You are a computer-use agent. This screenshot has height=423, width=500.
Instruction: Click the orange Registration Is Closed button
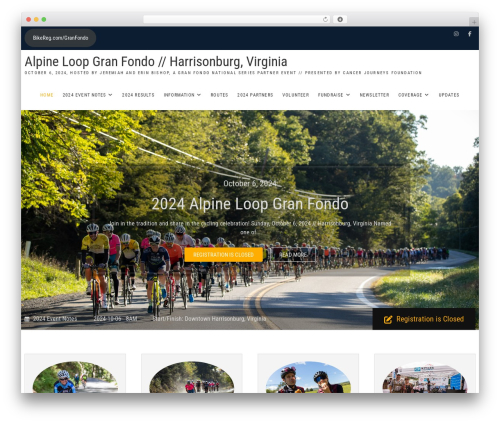(x=223, y=255)
